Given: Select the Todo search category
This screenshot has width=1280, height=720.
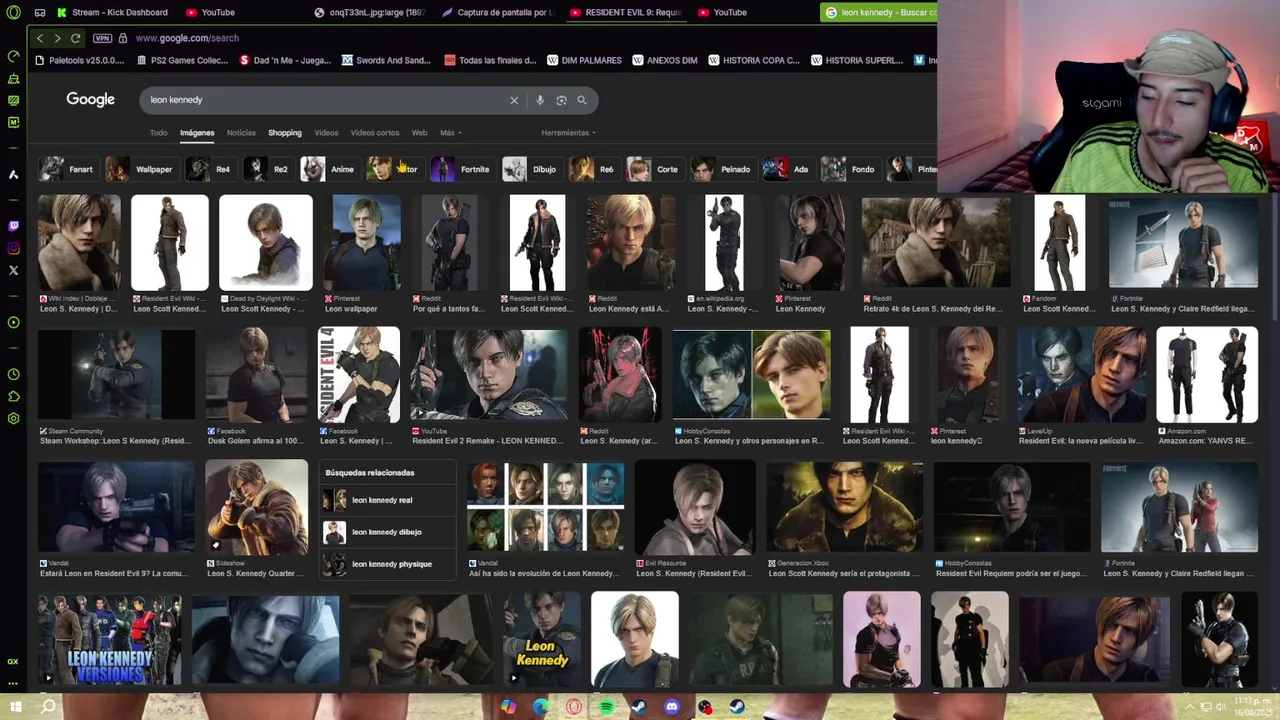Looking at the screenshot, I should 159,132.
